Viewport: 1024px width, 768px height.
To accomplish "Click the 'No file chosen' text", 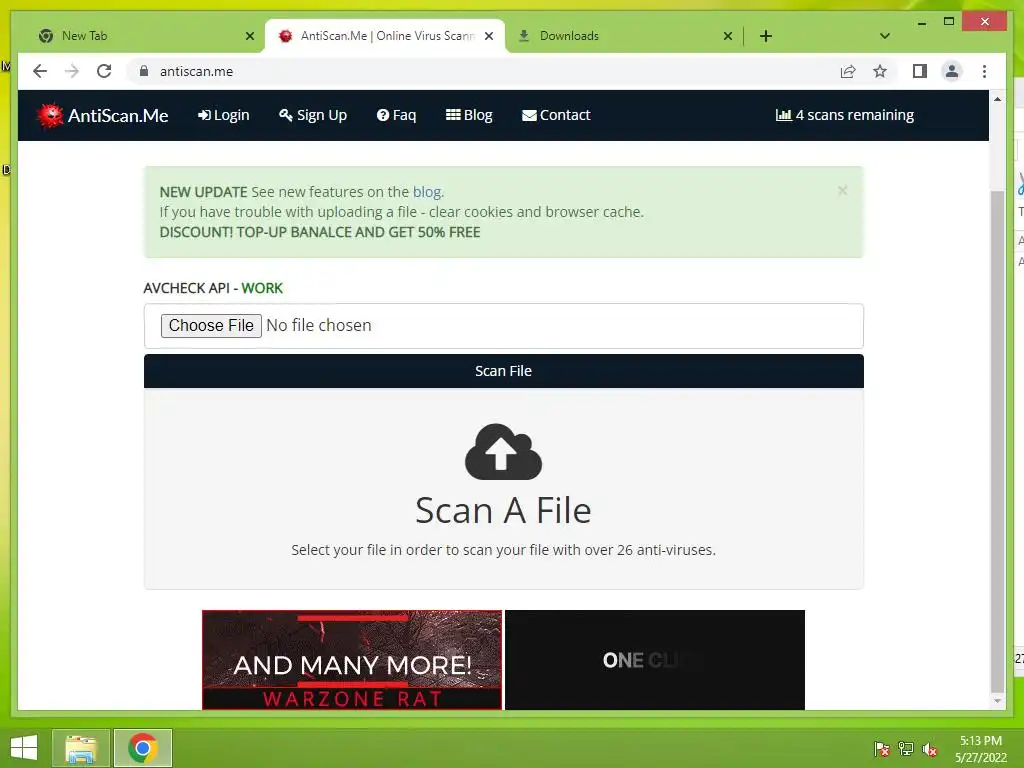I will click(319, 325).
